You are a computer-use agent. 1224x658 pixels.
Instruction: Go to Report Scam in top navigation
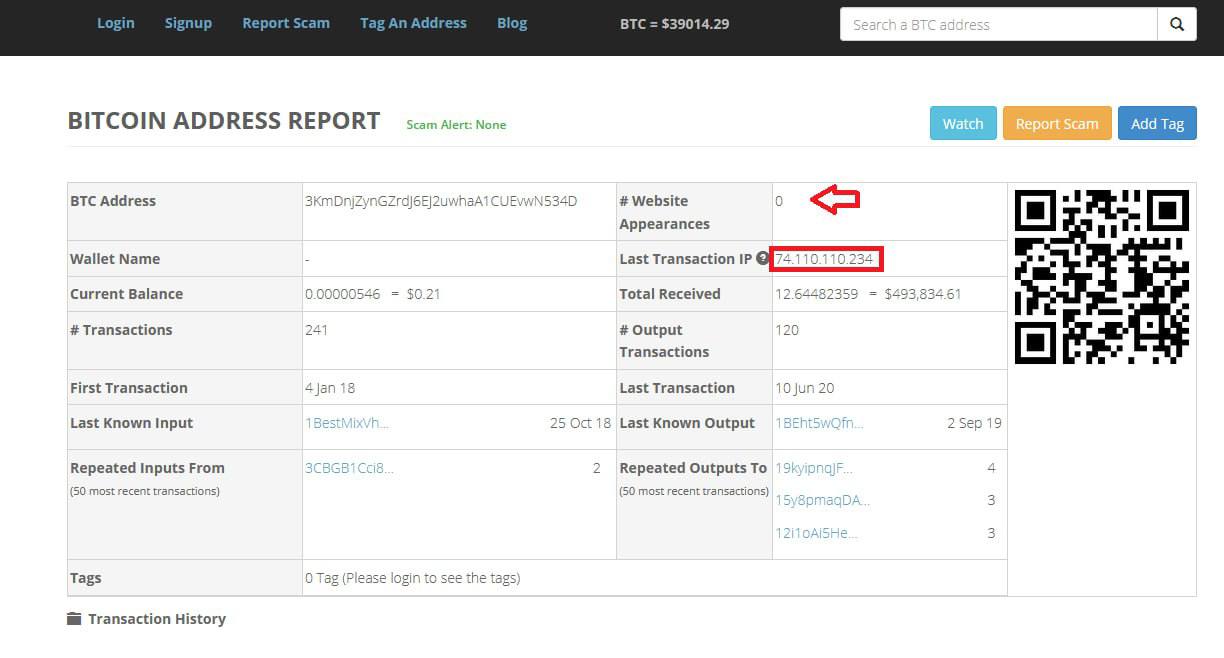(286, 23)
